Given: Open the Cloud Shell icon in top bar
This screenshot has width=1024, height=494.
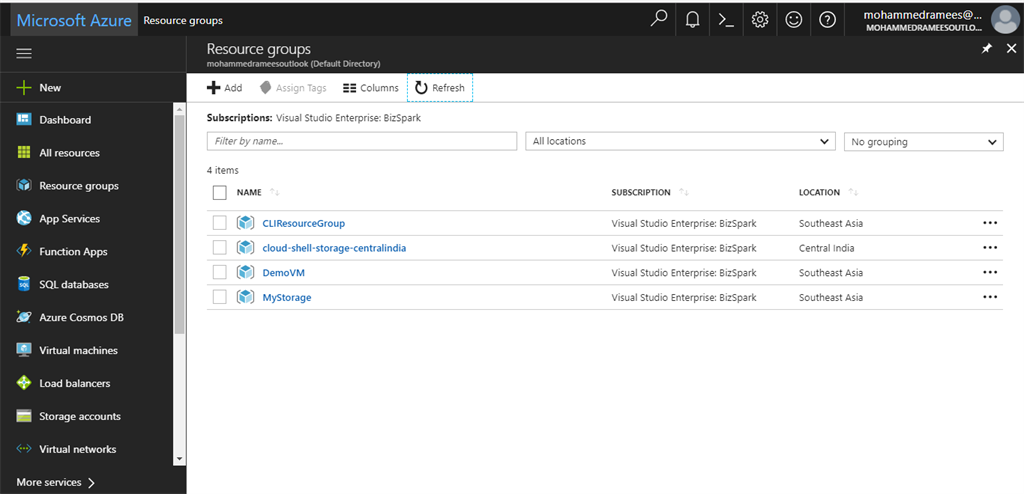Looking at the screenshot, I should pyautogui.click(x=726, y=20).
